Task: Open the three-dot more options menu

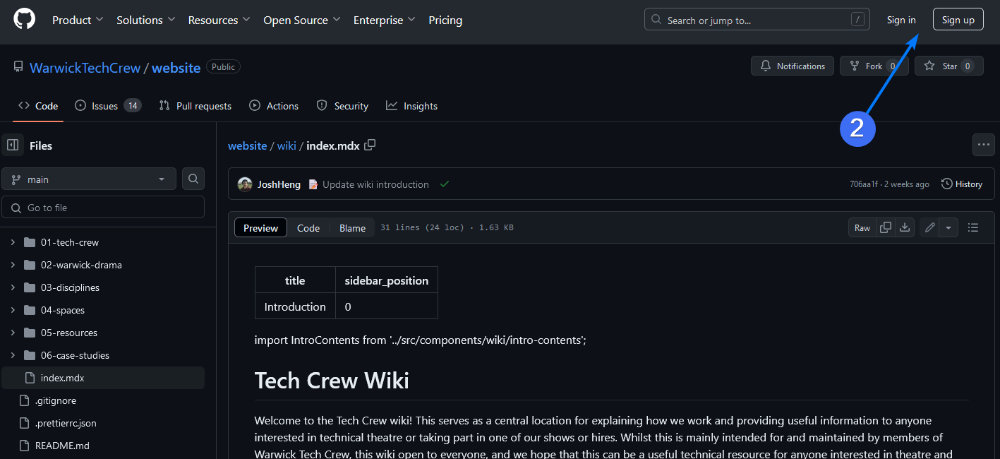Action: [x=983, y=145]
